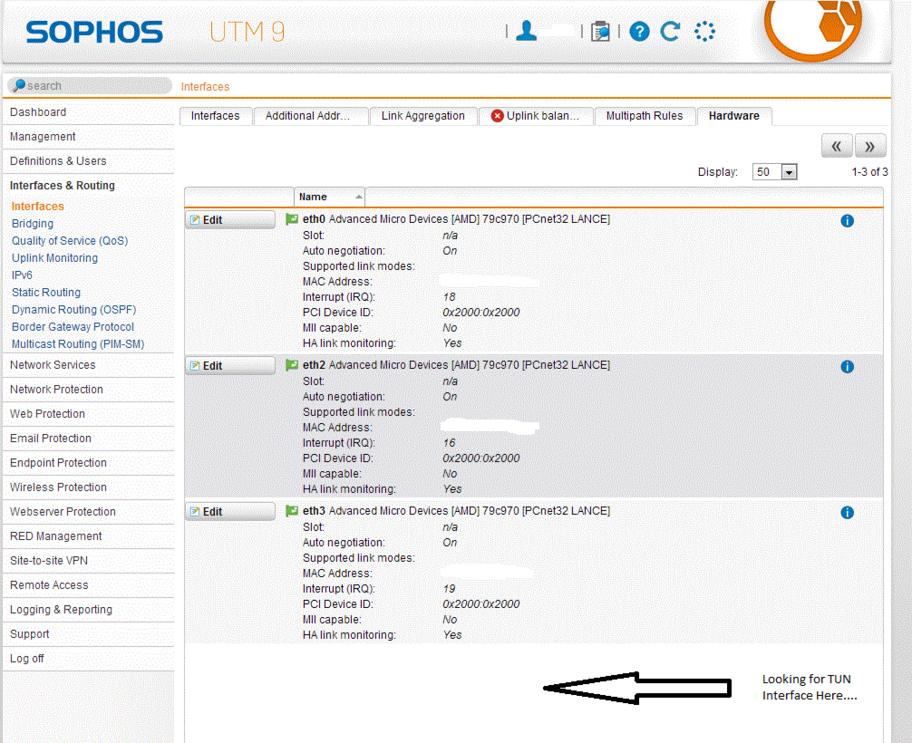Expand the Email Protection menu
The image size is (912, 743).
pos(88,439)
